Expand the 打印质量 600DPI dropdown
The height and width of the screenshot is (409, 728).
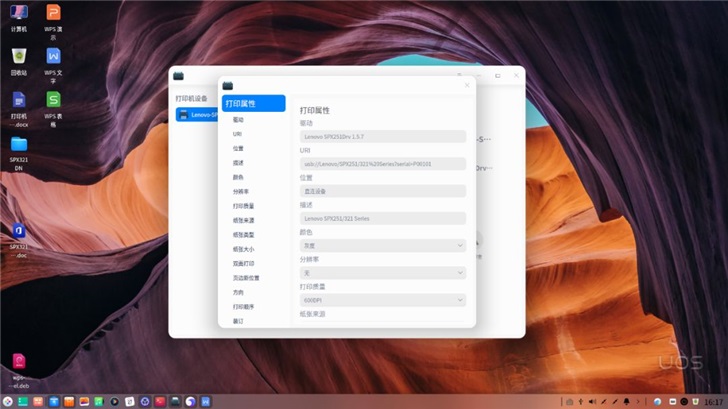382,299
